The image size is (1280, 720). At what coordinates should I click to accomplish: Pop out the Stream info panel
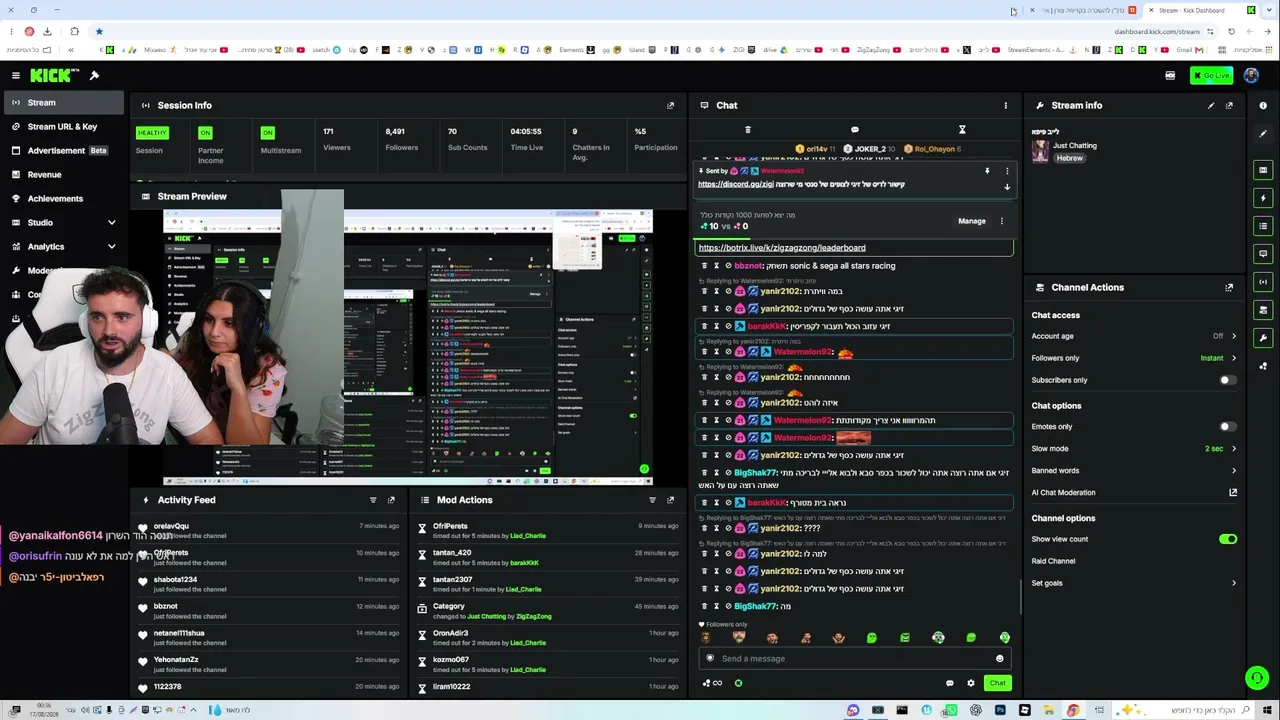tap(1229, 105)
